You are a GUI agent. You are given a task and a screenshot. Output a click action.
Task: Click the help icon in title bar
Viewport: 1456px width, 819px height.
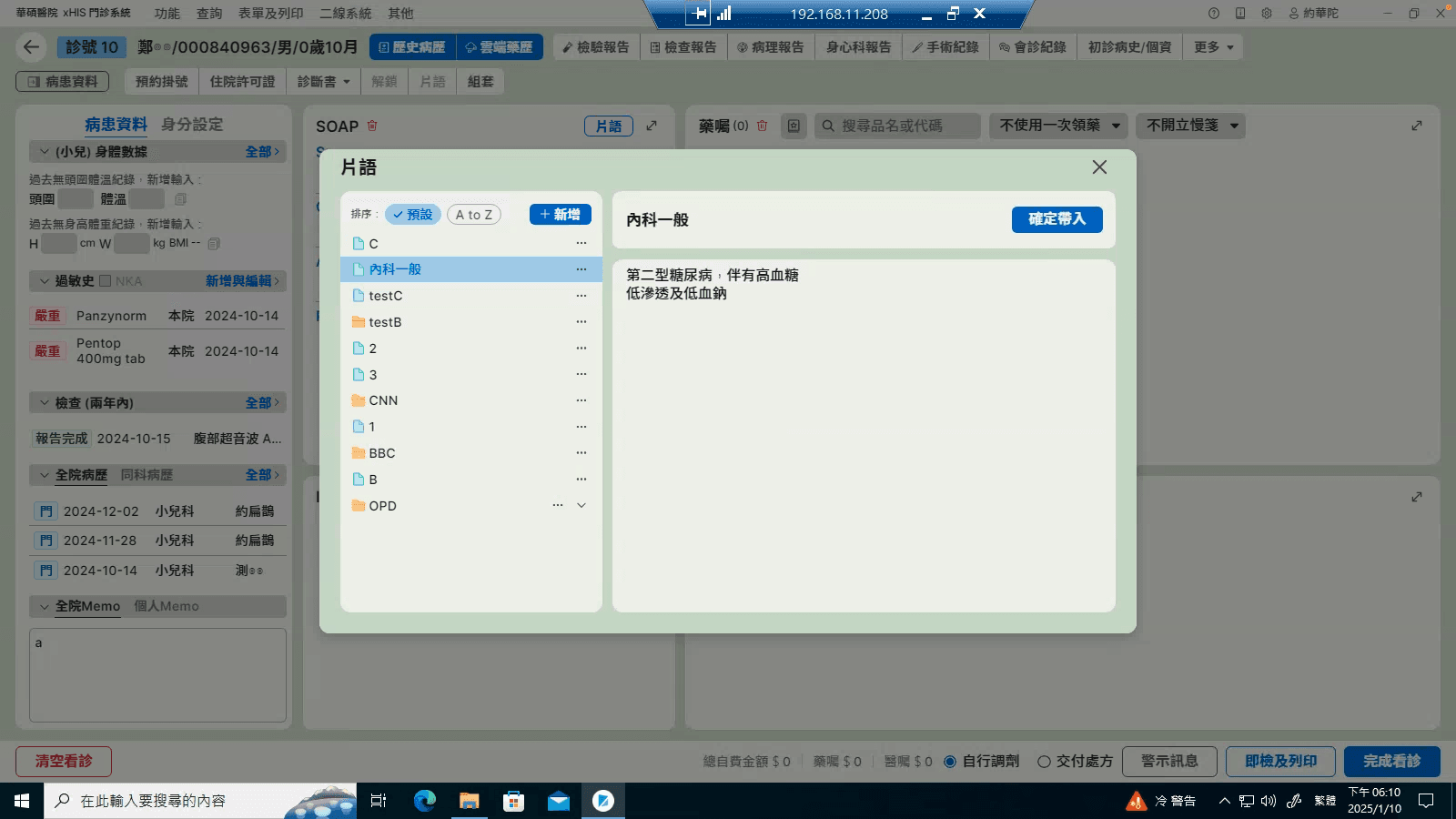pyautogui.click(x=1214, y=14)
